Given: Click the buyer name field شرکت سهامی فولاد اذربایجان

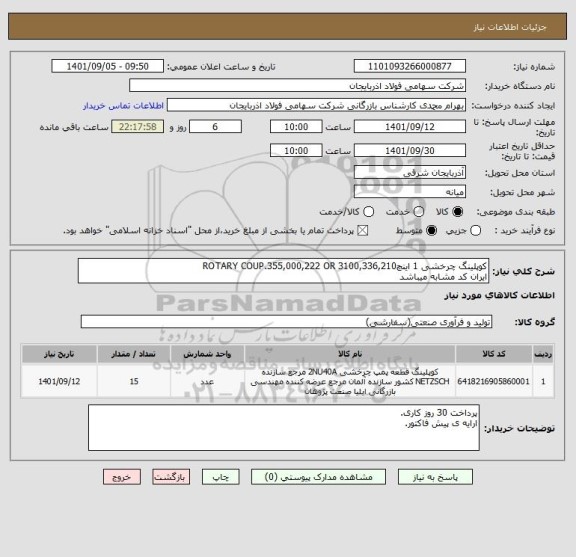Looking at the screenshot, I should point(297,86).
